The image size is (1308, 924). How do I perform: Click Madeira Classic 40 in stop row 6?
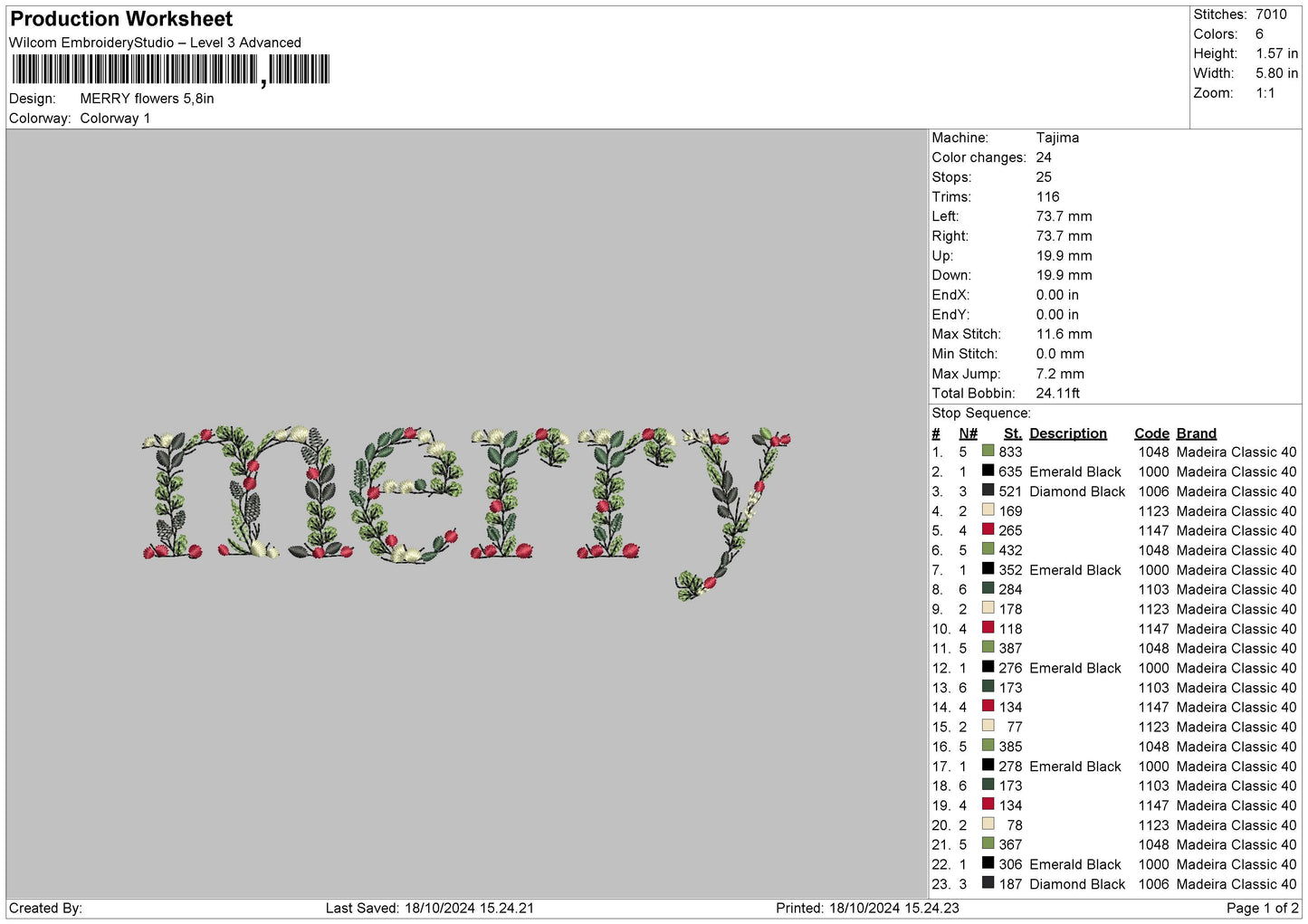point(1236,550)
